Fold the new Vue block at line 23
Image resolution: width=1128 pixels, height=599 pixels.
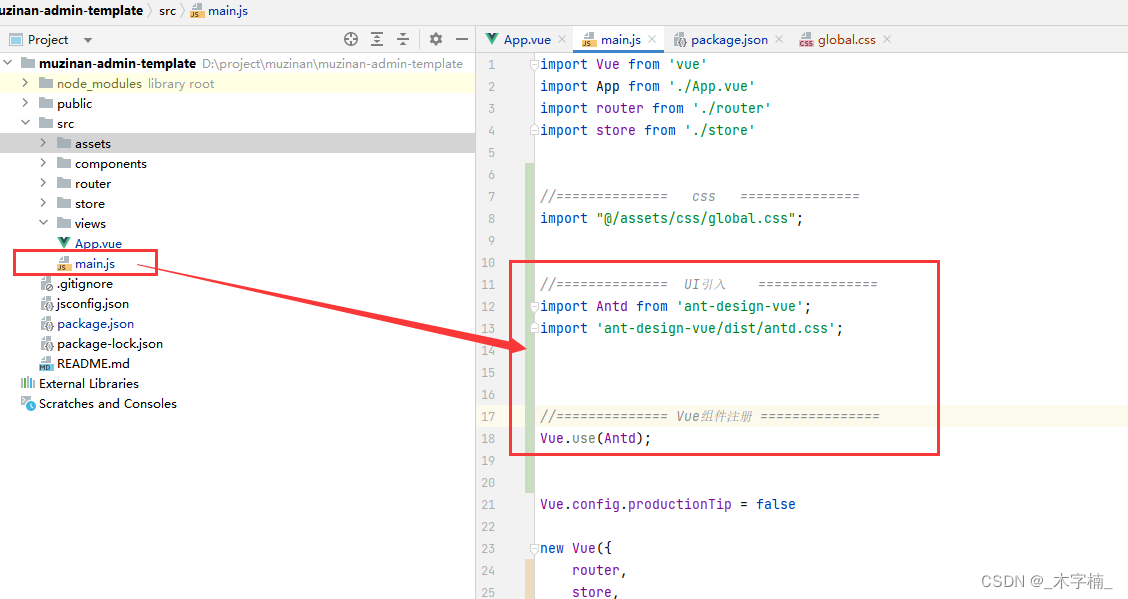[534, 548]
